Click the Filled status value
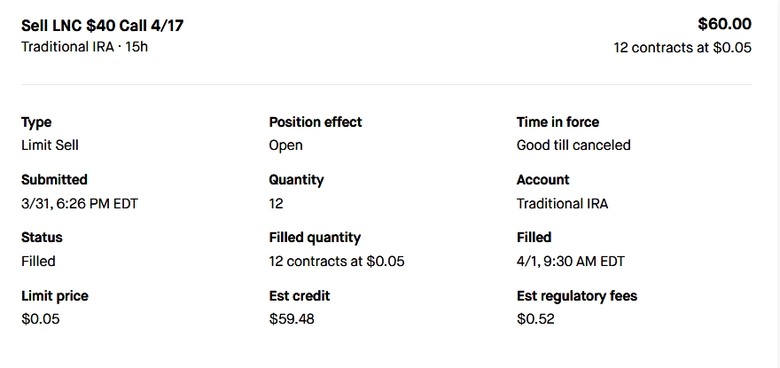The image size is (780, 368). pos(38,261)
